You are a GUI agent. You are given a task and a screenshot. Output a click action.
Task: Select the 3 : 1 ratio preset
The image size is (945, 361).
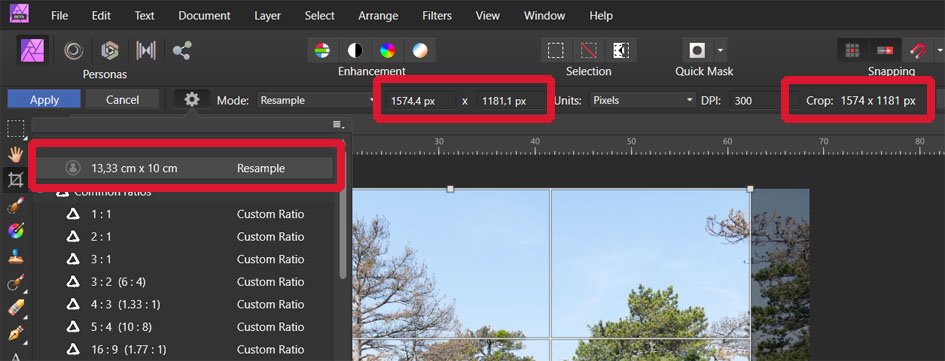click(x=184, y=259)
